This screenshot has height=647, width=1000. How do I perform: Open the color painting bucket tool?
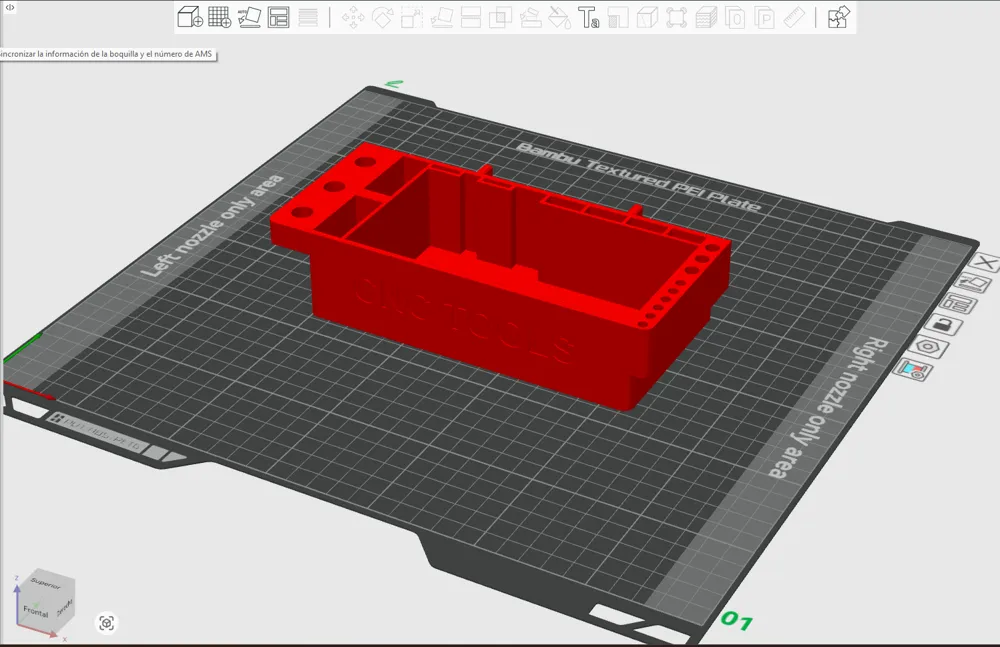[x=559, y=17]
